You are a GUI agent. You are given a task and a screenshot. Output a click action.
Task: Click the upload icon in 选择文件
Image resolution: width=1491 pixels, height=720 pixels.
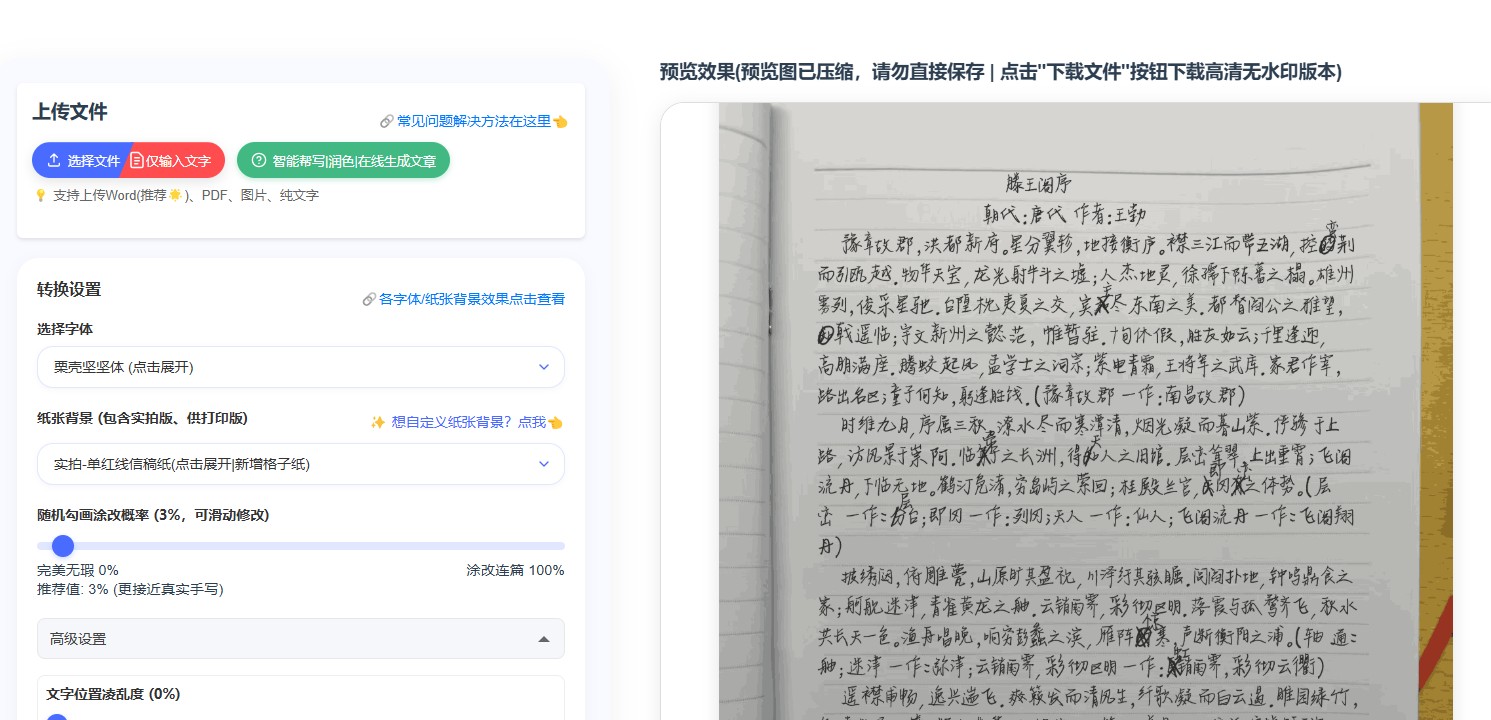(54, 160)
